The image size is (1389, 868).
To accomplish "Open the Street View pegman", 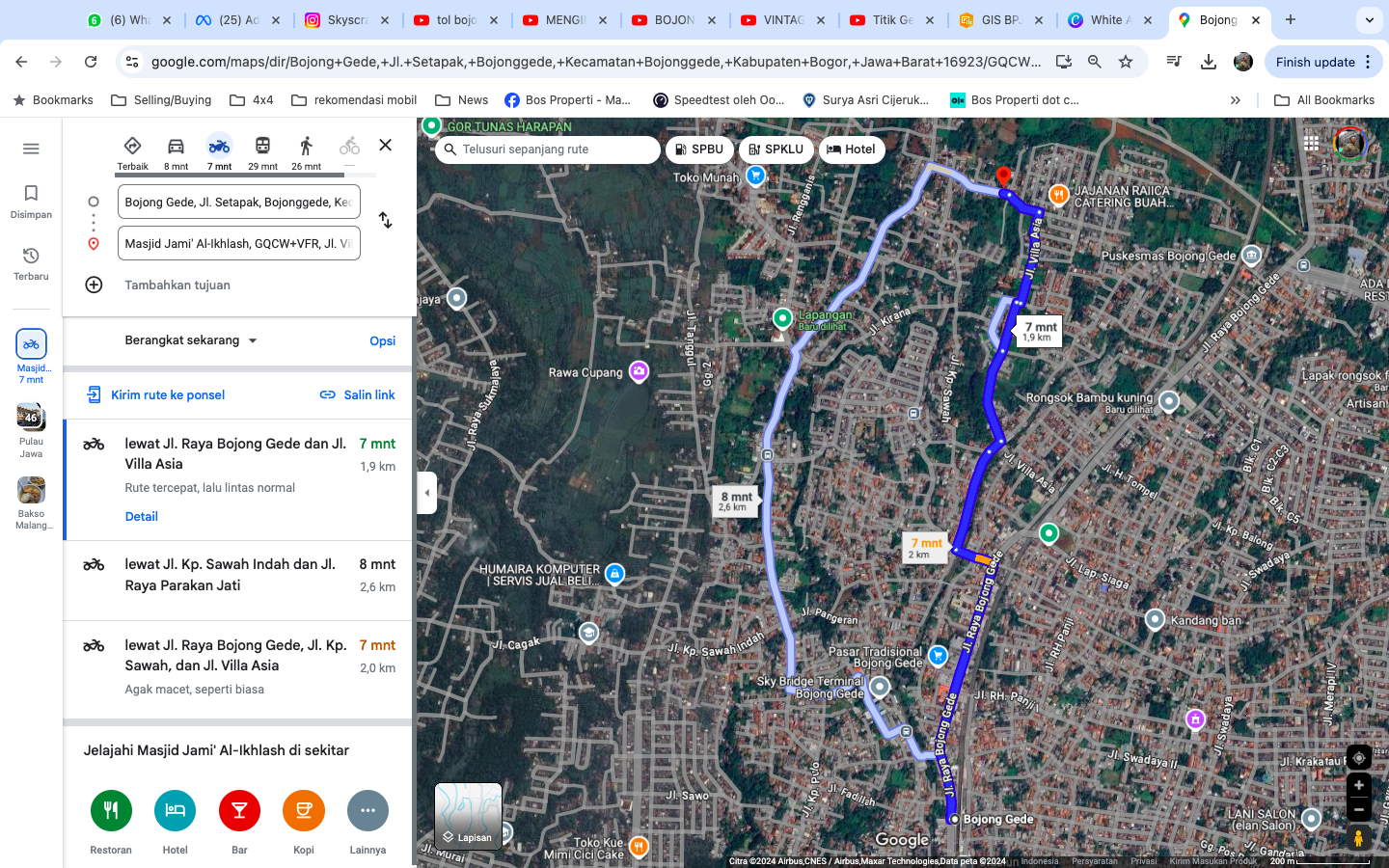I will point(1358,838).
